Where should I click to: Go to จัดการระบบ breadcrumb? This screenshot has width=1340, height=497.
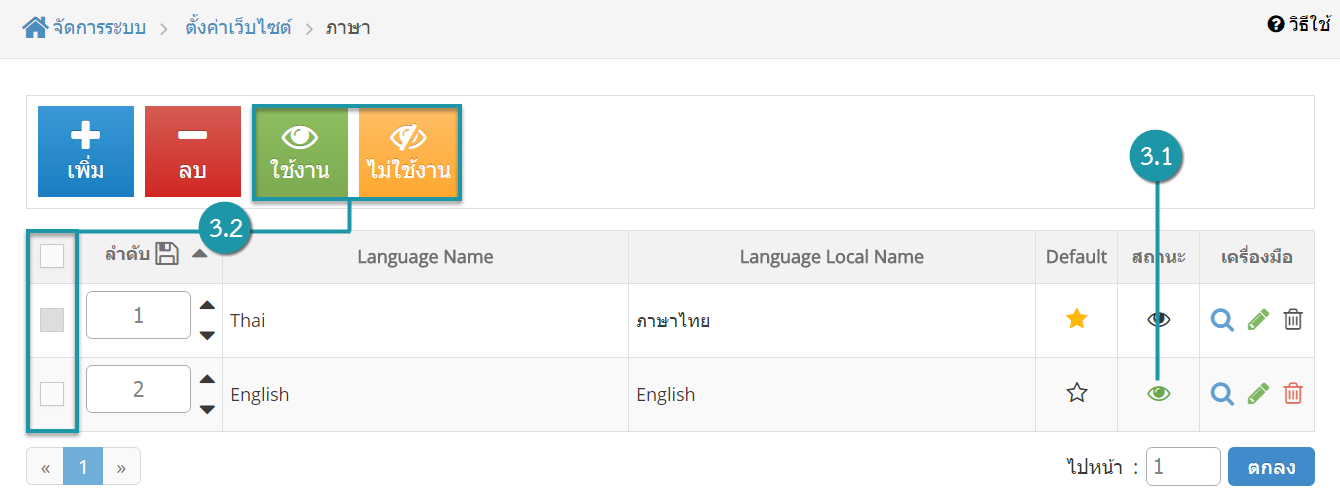99,27
